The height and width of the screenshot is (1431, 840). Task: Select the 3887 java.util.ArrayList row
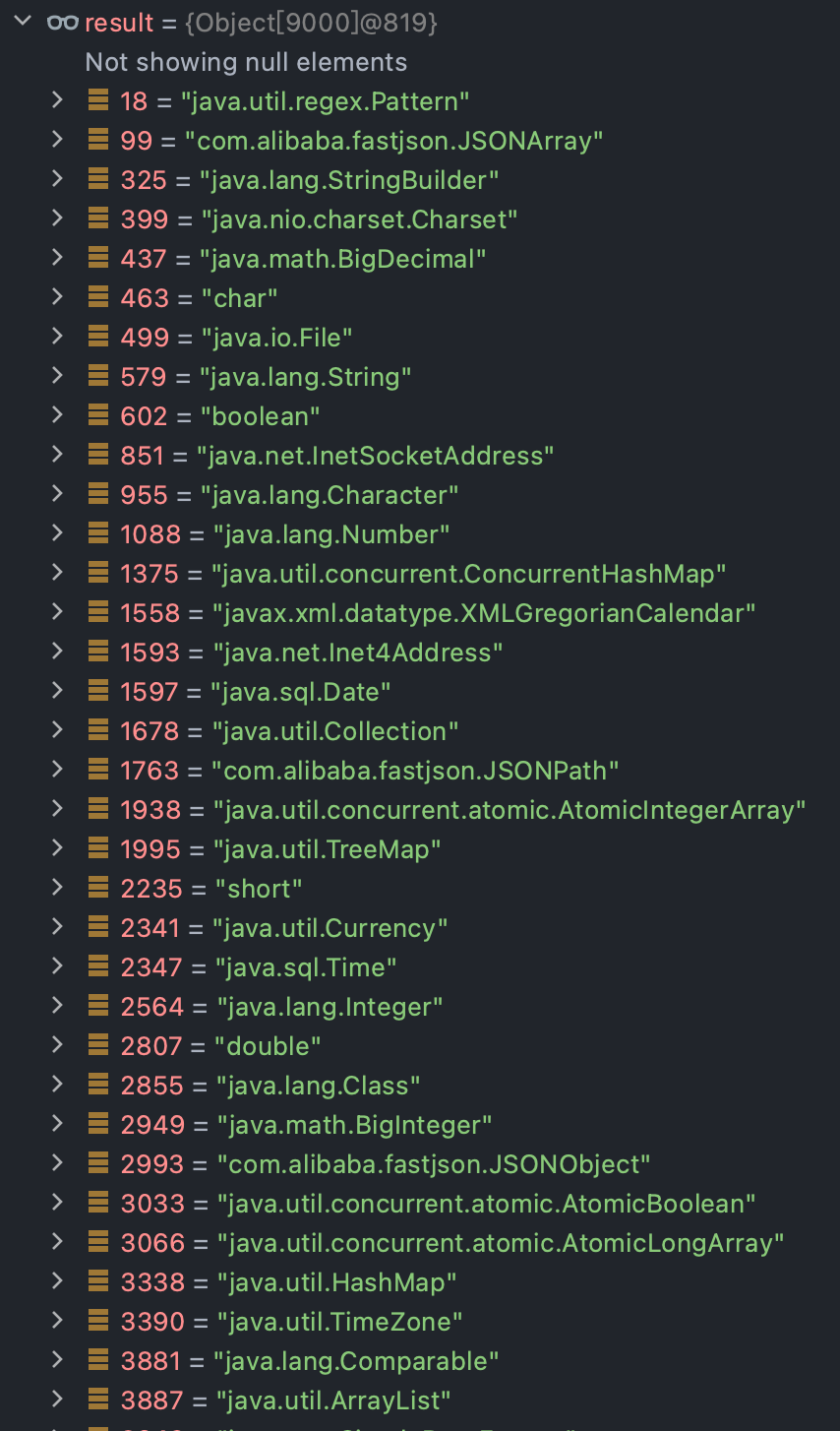285,1400
